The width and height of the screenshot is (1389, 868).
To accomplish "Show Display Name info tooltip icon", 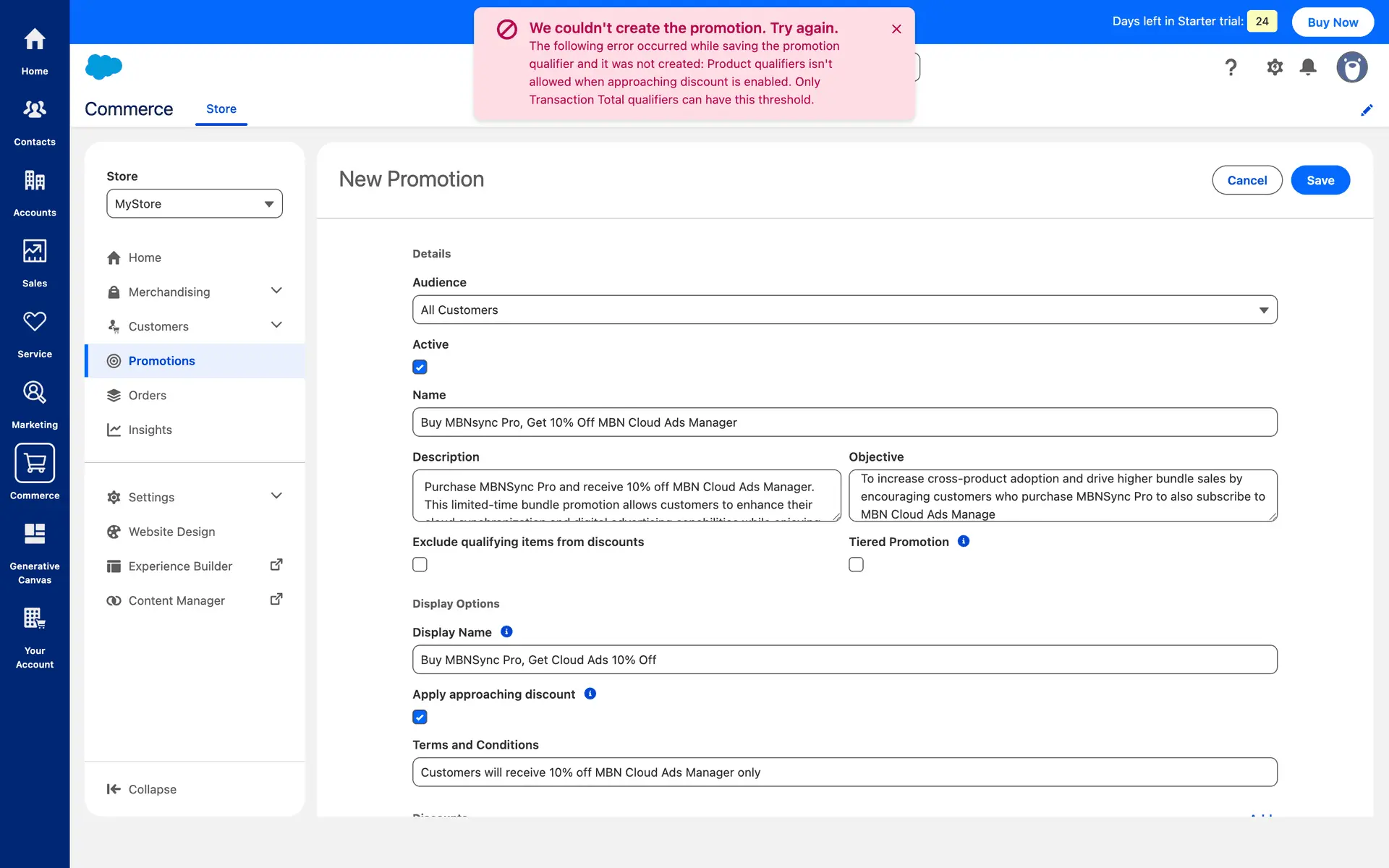I will pyautogui.click(x=506, y=631).
